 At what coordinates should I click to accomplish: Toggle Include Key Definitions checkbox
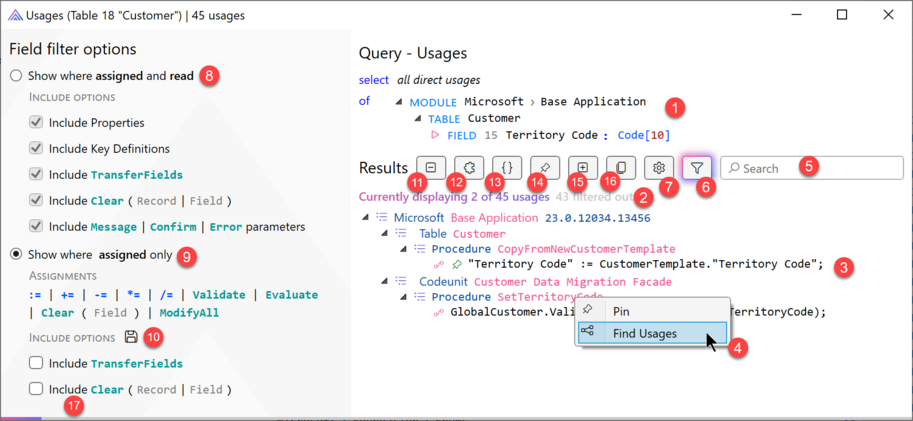point(36,148)
